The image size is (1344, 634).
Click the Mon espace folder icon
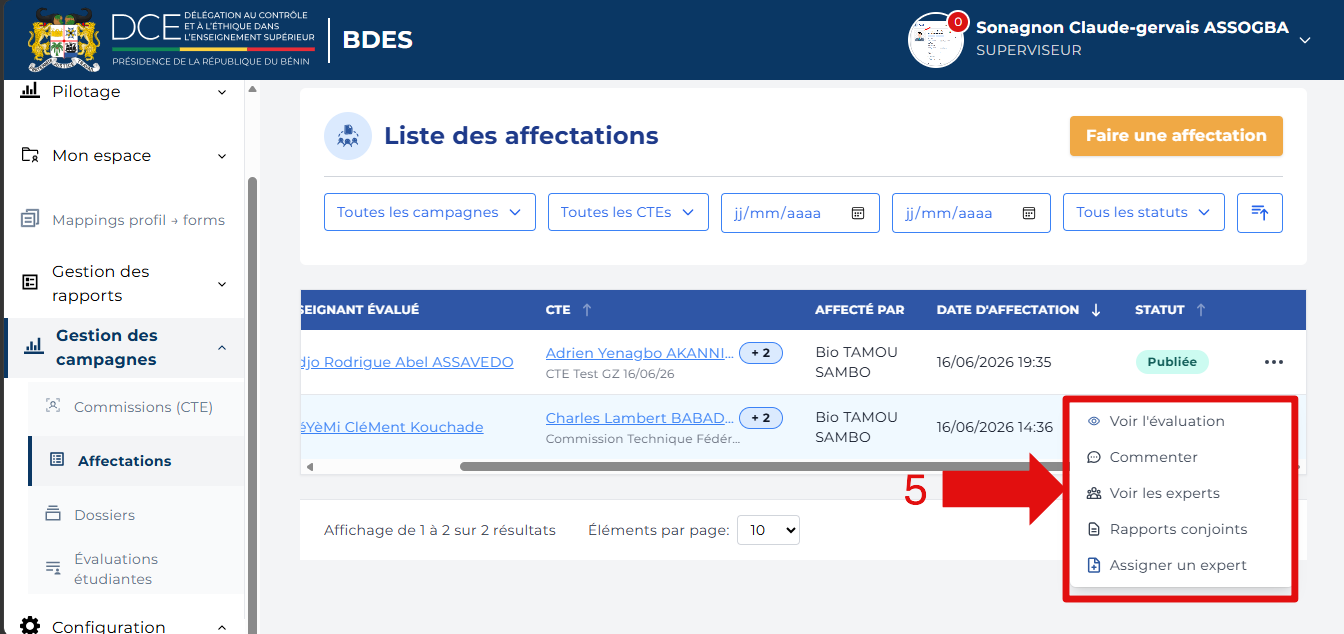[30, 156]
